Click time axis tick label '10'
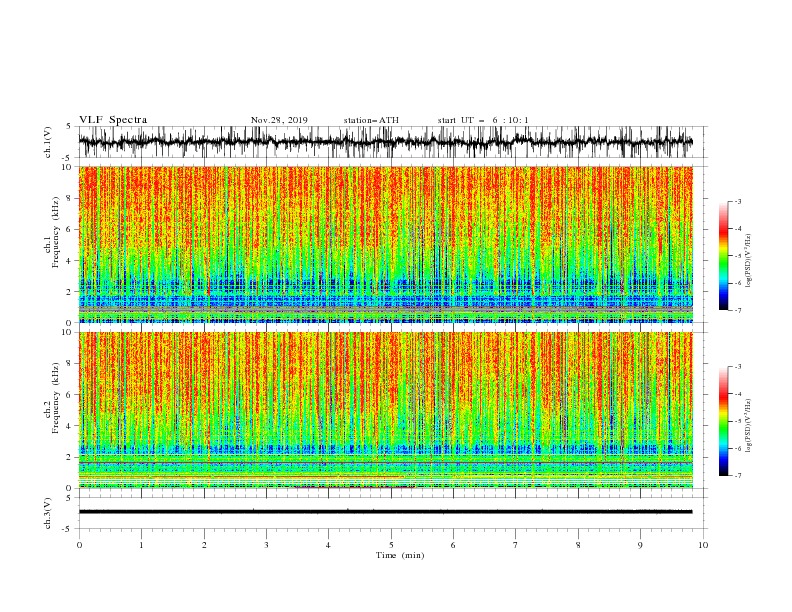This screenshot has height=612, width=792. point(703,545)
